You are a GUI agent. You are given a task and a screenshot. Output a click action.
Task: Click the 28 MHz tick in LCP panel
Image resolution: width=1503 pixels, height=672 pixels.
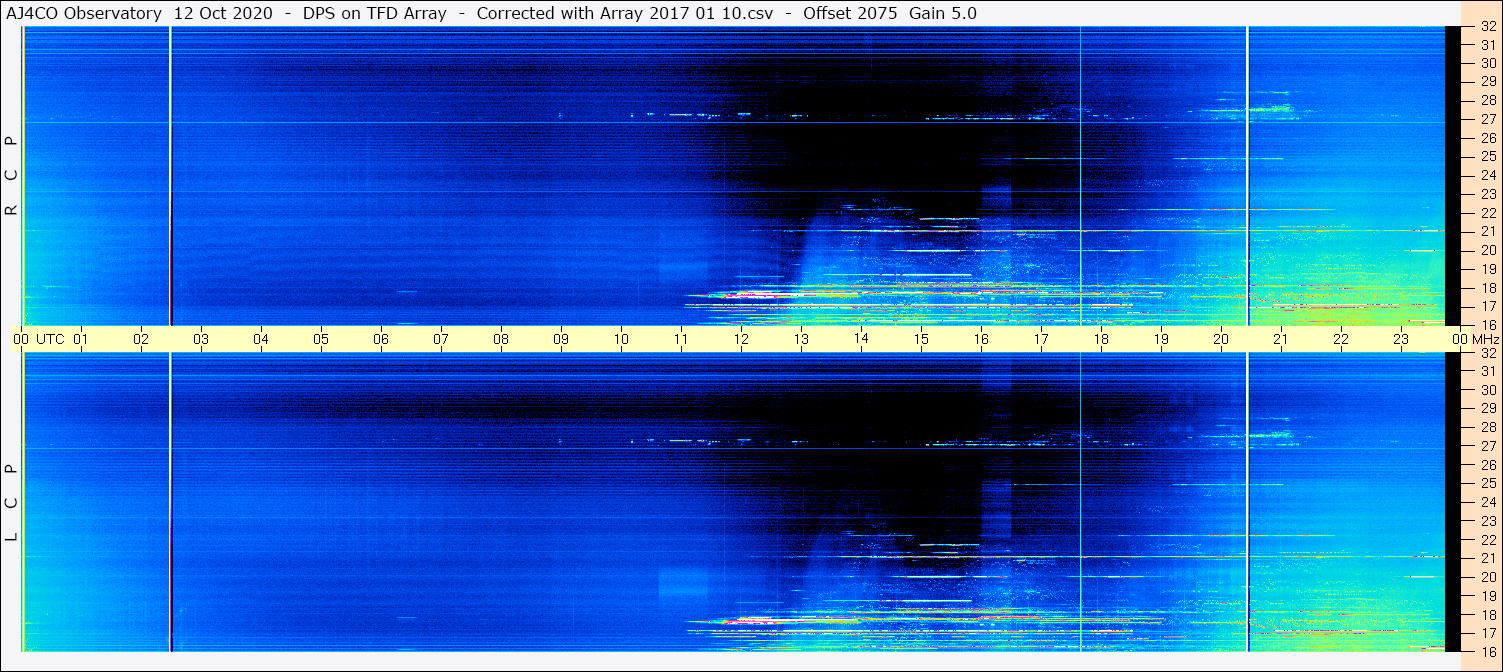(1487, 427)
